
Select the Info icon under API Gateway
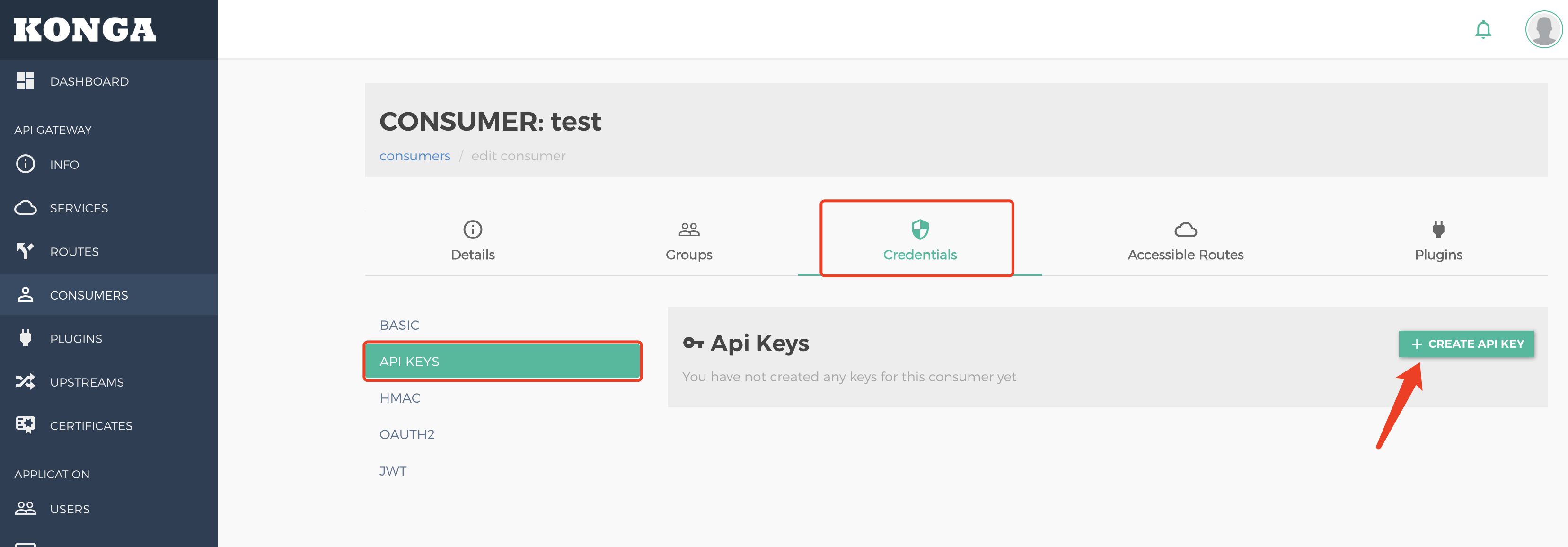click(x=26, y=164)
